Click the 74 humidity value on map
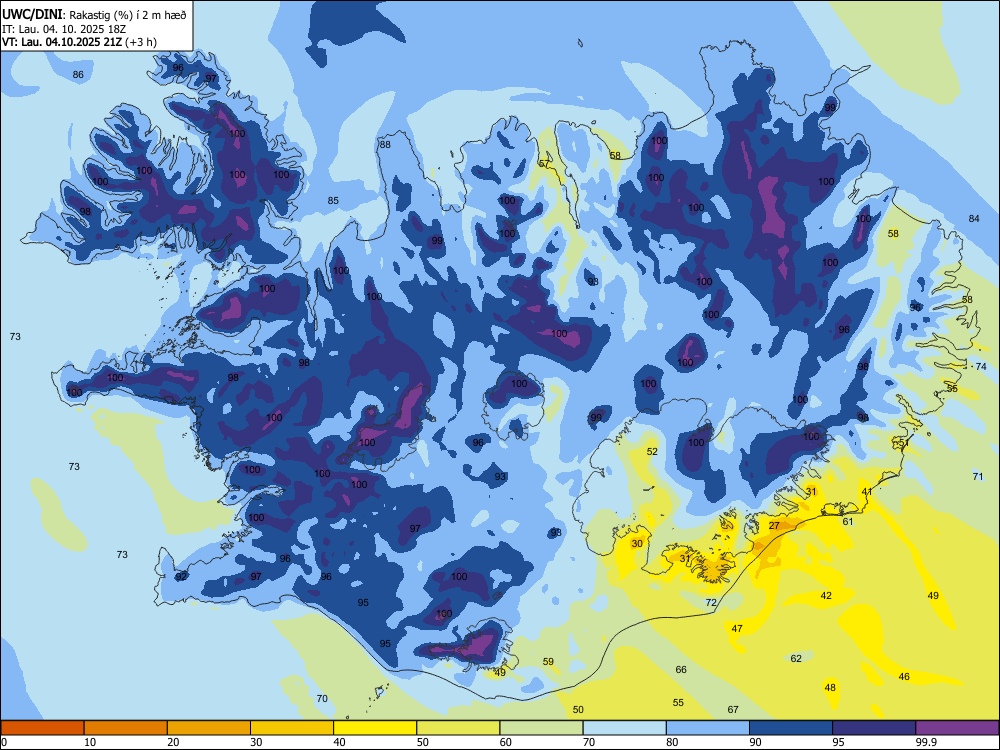This screenshot has width=1000, height=750. point(981,366)
